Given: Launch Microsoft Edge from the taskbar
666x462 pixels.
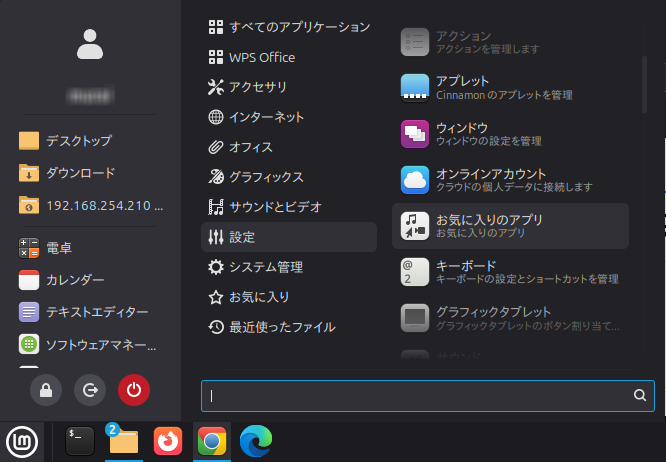Looking at the screenshot, I should (255, 441).
